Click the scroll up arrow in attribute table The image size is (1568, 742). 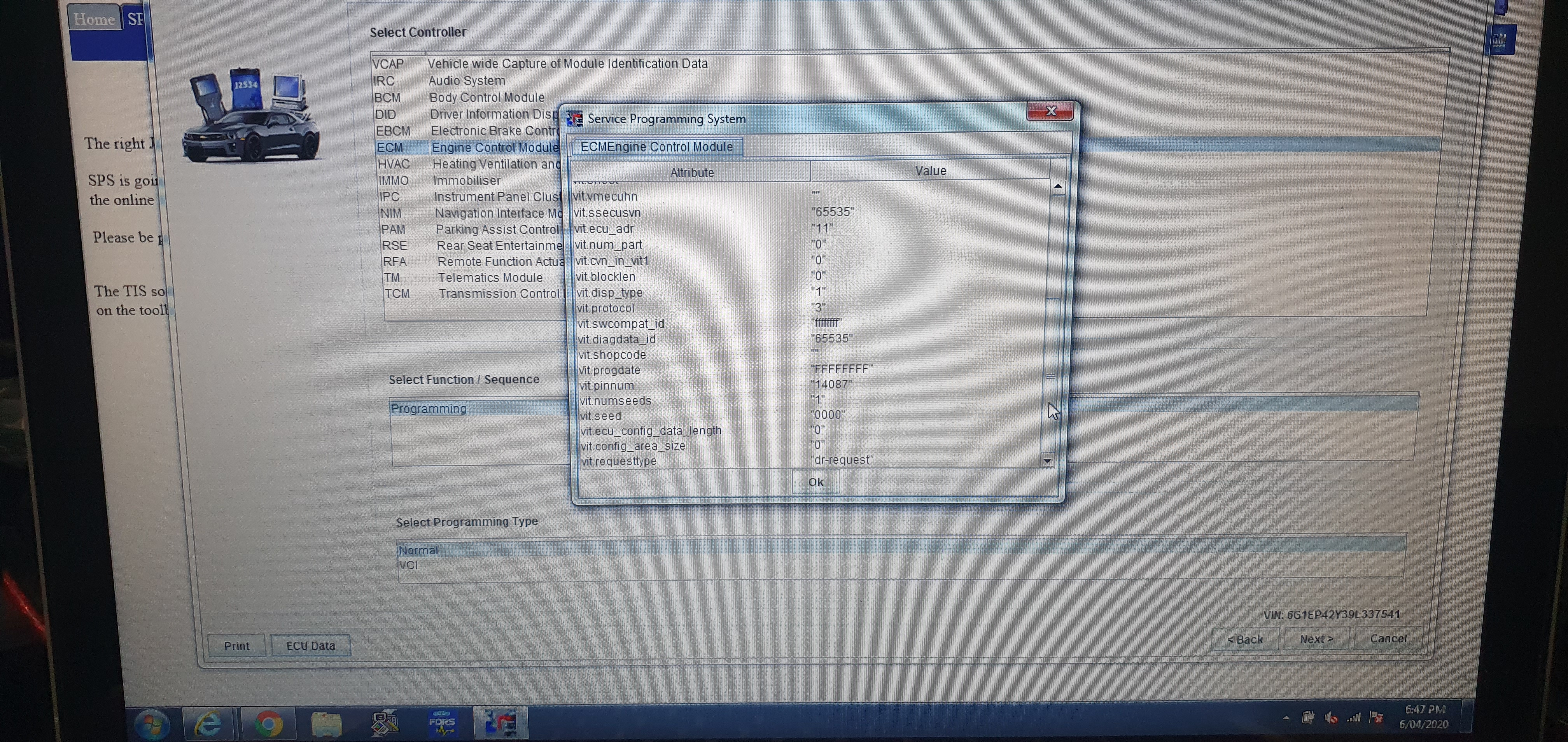coord(1058,187)
